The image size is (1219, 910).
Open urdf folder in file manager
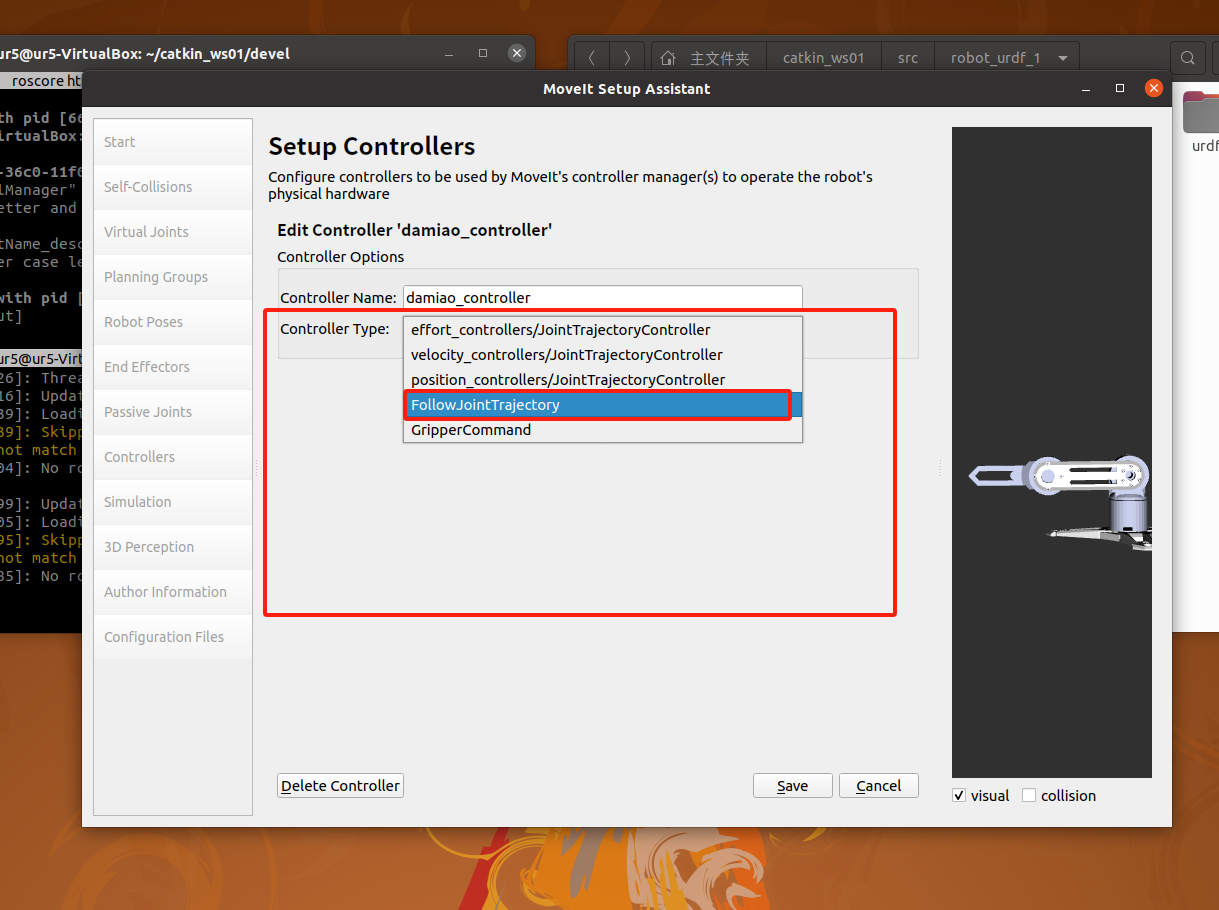tap(1201, 122)
